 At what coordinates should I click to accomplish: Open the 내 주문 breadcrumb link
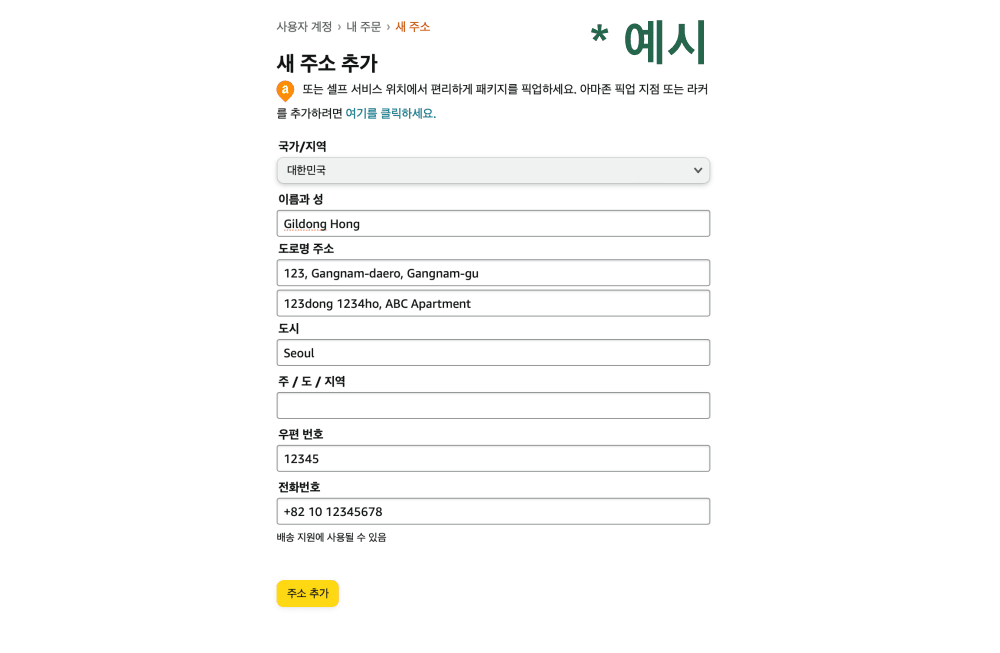click(x=364, y=27)
